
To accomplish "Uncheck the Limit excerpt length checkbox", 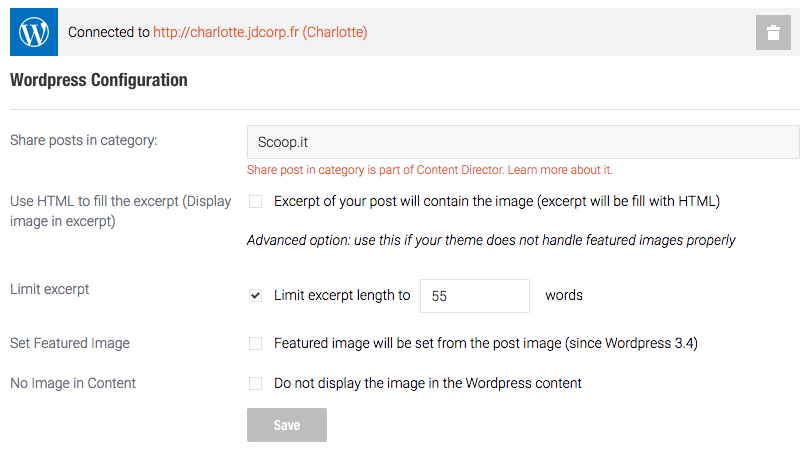I will tap(255, 296).
